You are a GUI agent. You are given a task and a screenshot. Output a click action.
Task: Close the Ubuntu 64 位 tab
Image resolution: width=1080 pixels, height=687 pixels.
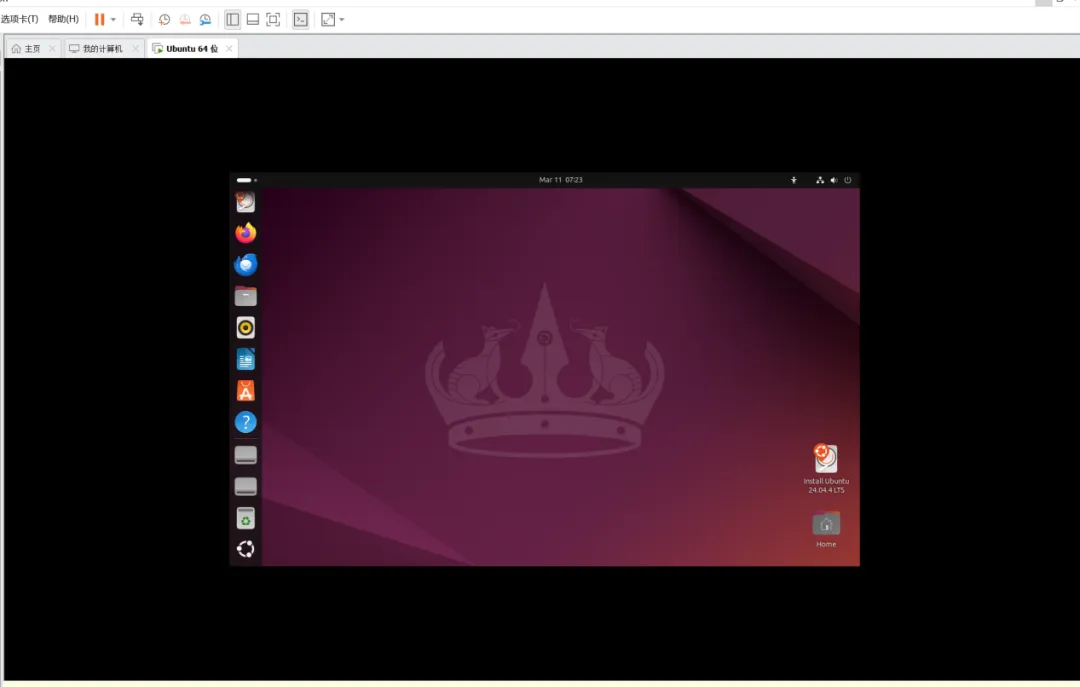click(229, 48)
